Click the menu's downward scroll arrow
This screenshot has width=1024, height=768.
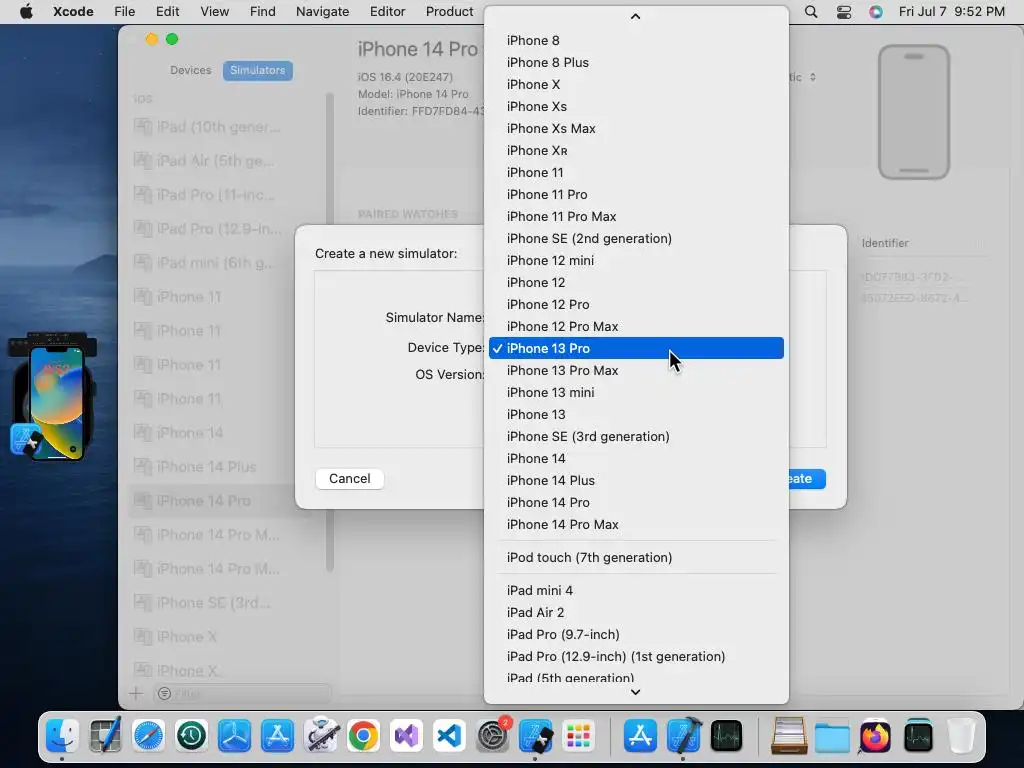[x=635, y=692]
